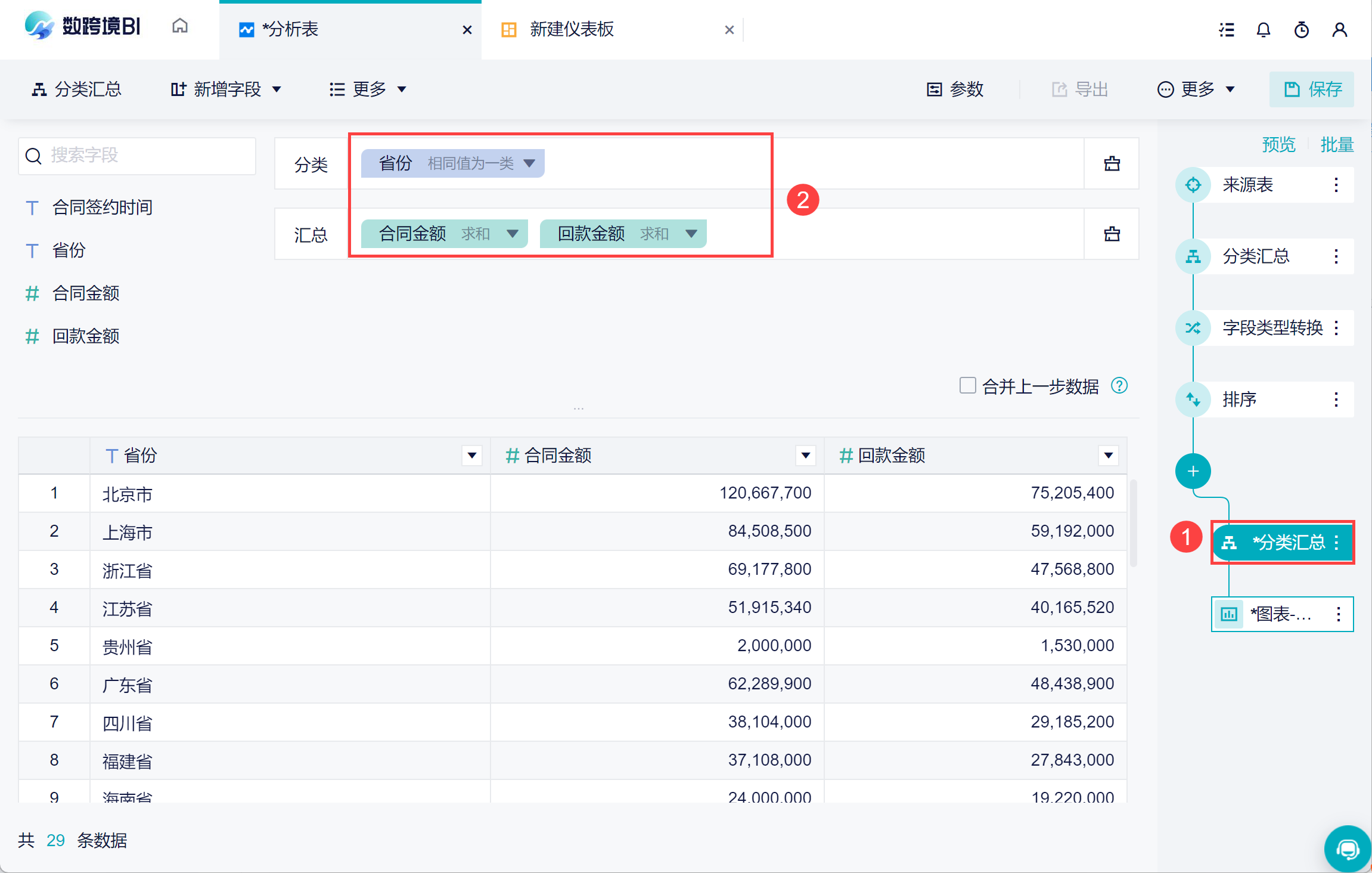Expand the 新增字段 menu
Screen dimensions: 1372x873
click(226, 89)
